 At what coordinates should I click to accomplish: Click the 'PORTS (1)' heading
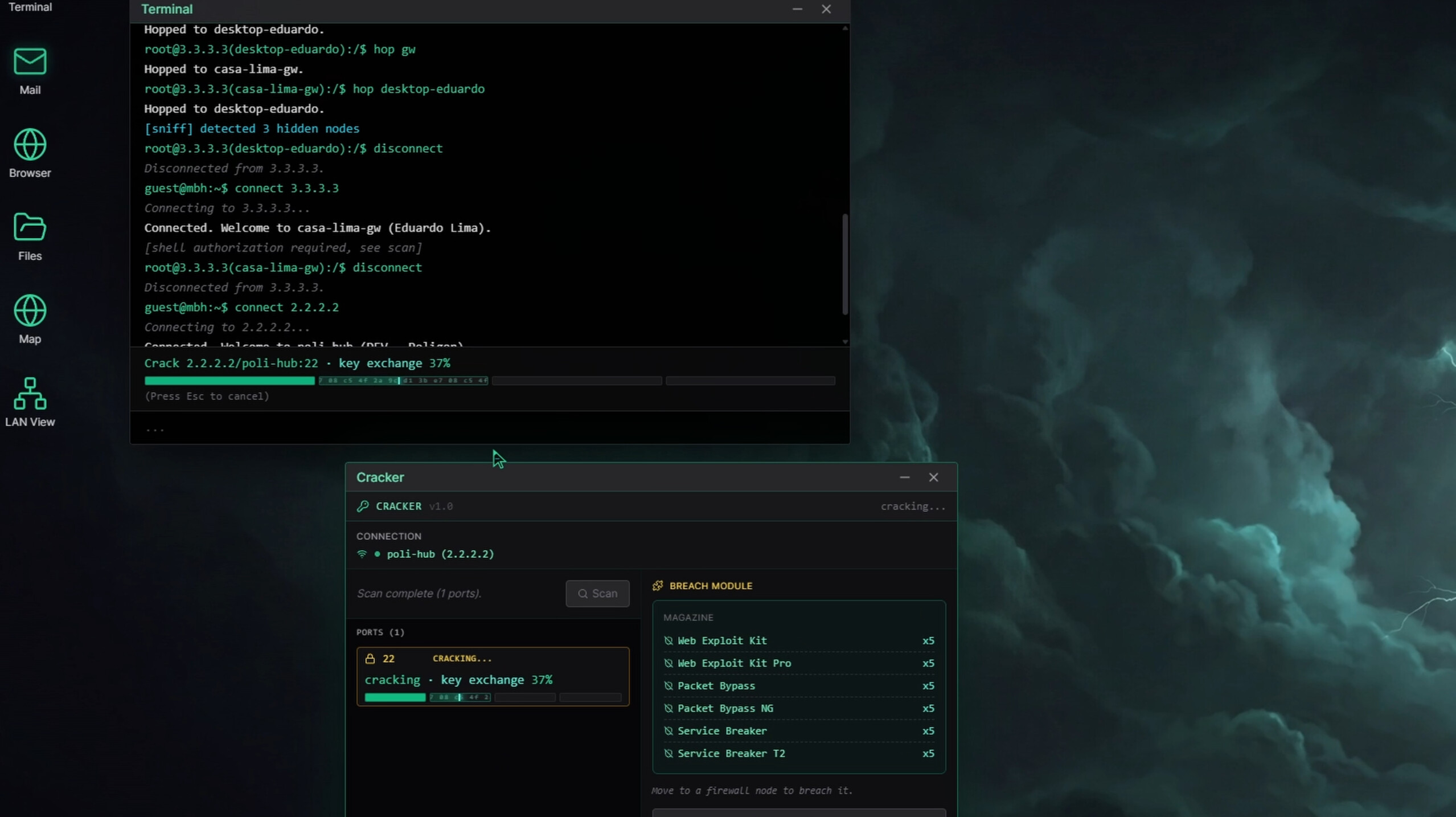[380, 632]
